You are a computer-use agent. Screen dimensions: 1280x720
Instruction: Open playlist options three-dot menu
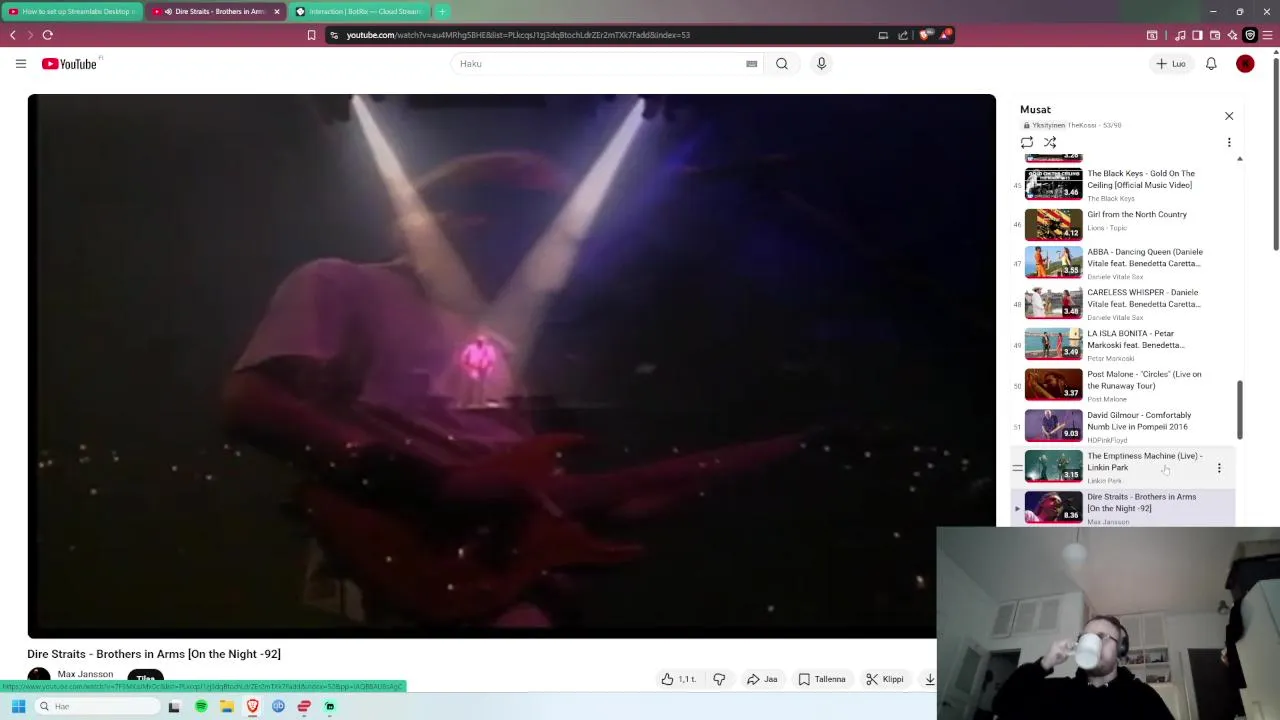pyautogui.click(x=1229, y=143)
